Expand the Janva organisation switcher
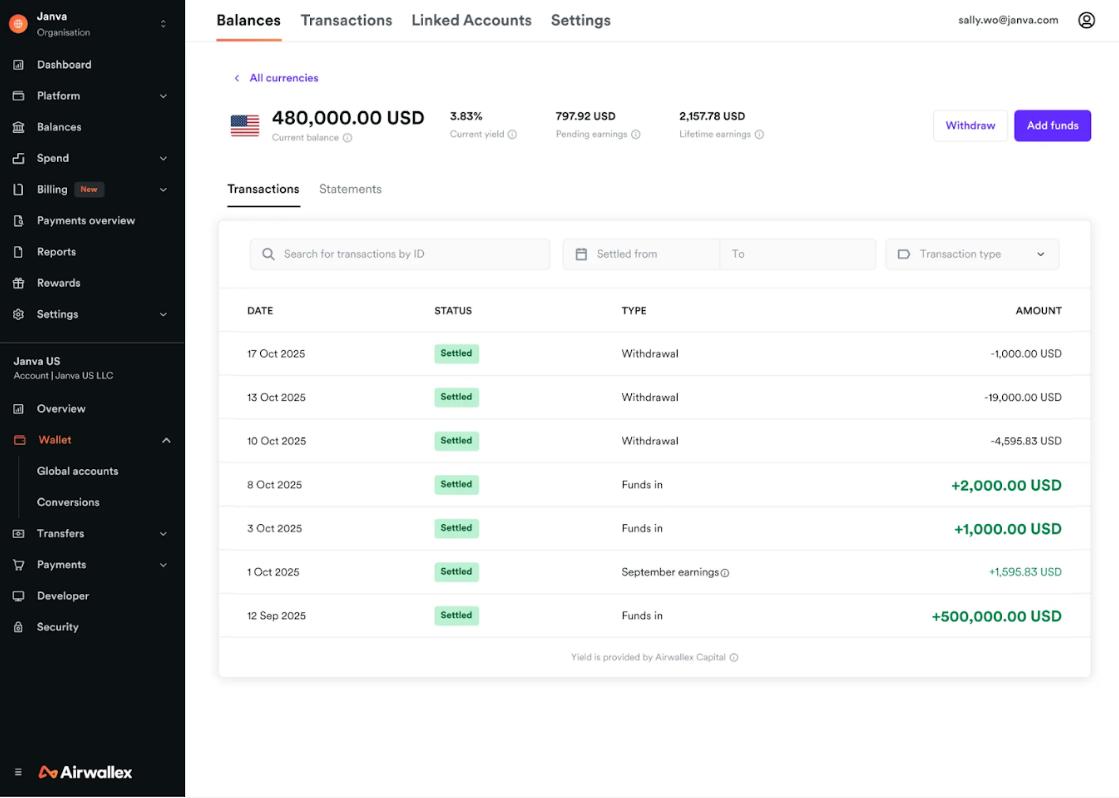Image resolution: width=1119 pixels, height=798 pixels. (x=163, y=24)
